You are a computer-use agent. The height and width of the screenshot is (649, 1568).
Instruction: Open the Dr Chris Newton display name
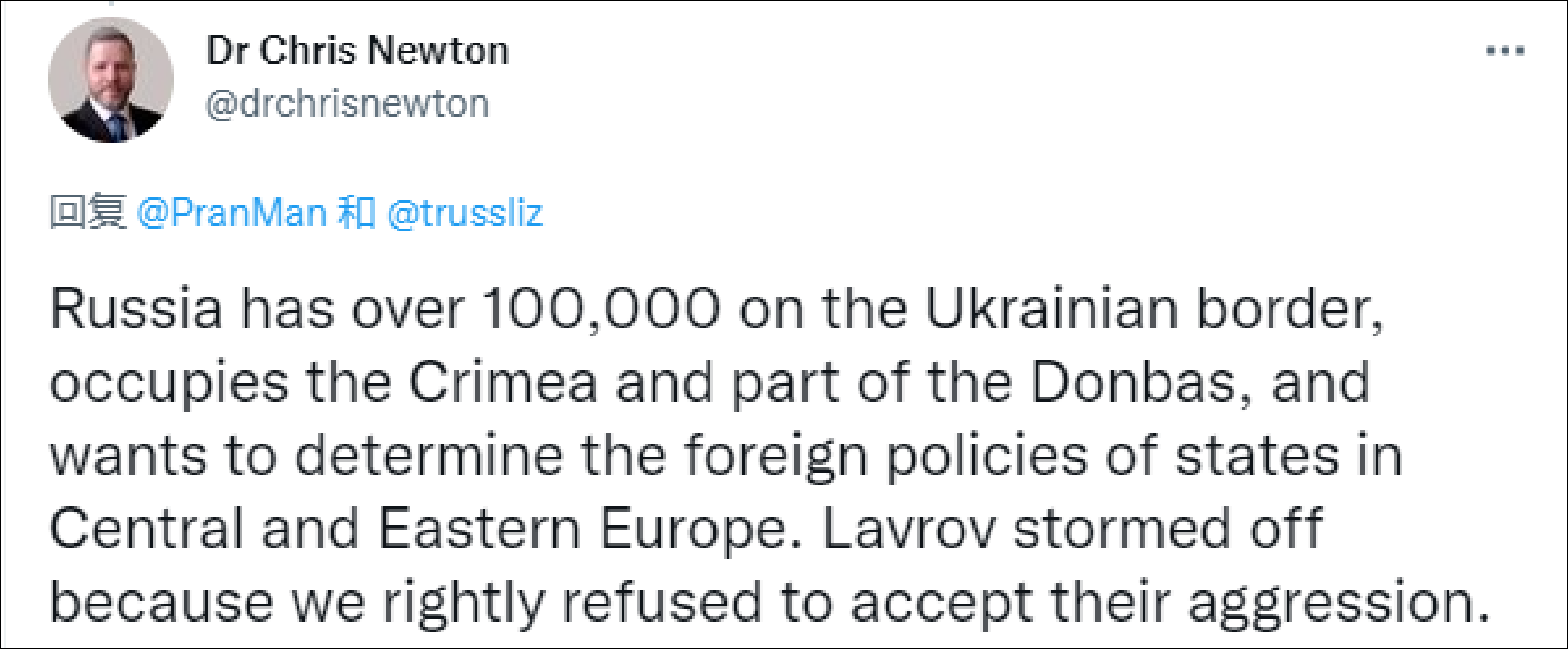pyautogui.click(x=357, y=51)
